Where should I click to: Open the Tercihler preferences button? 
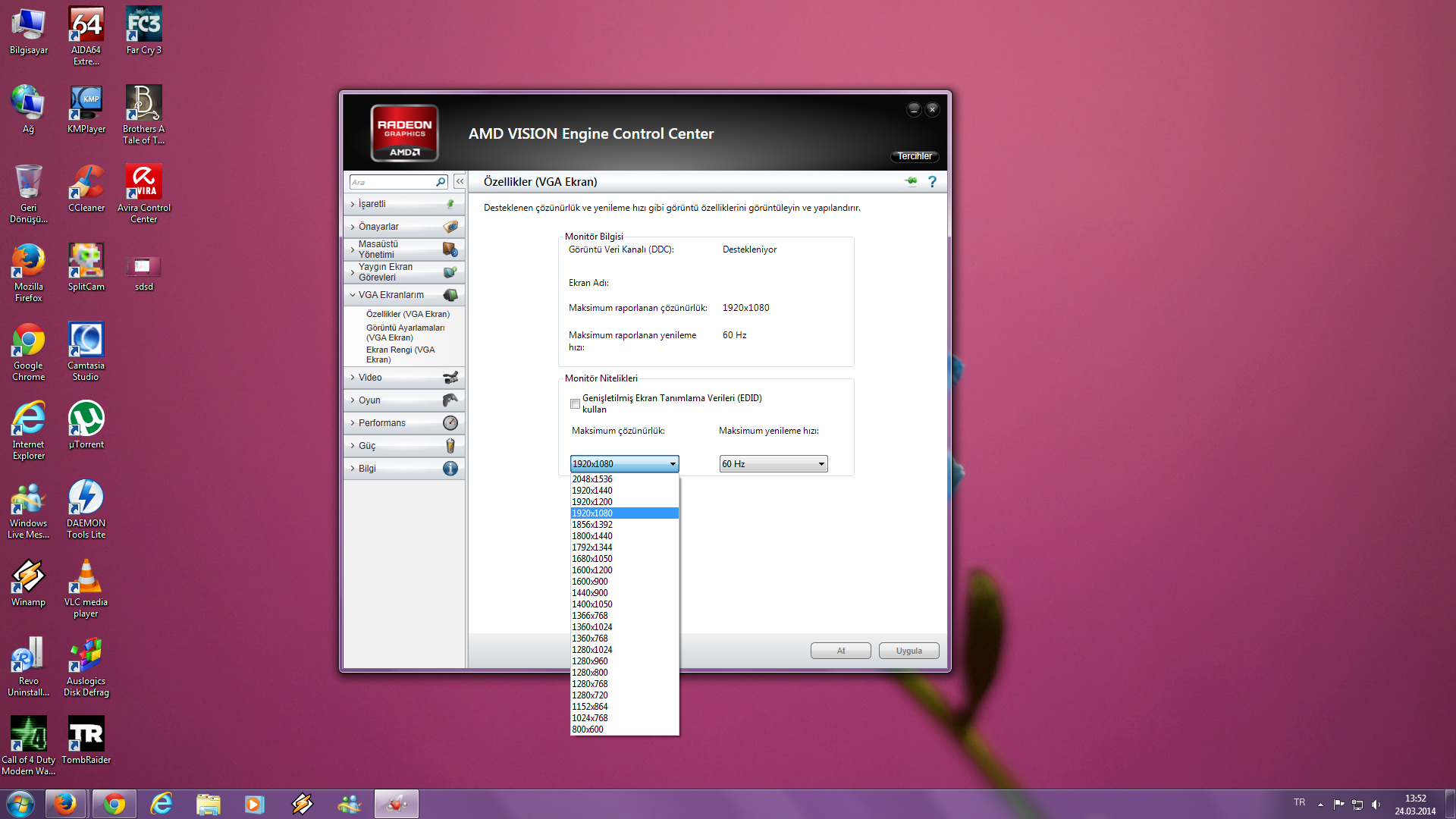click(x=915, y=156)
